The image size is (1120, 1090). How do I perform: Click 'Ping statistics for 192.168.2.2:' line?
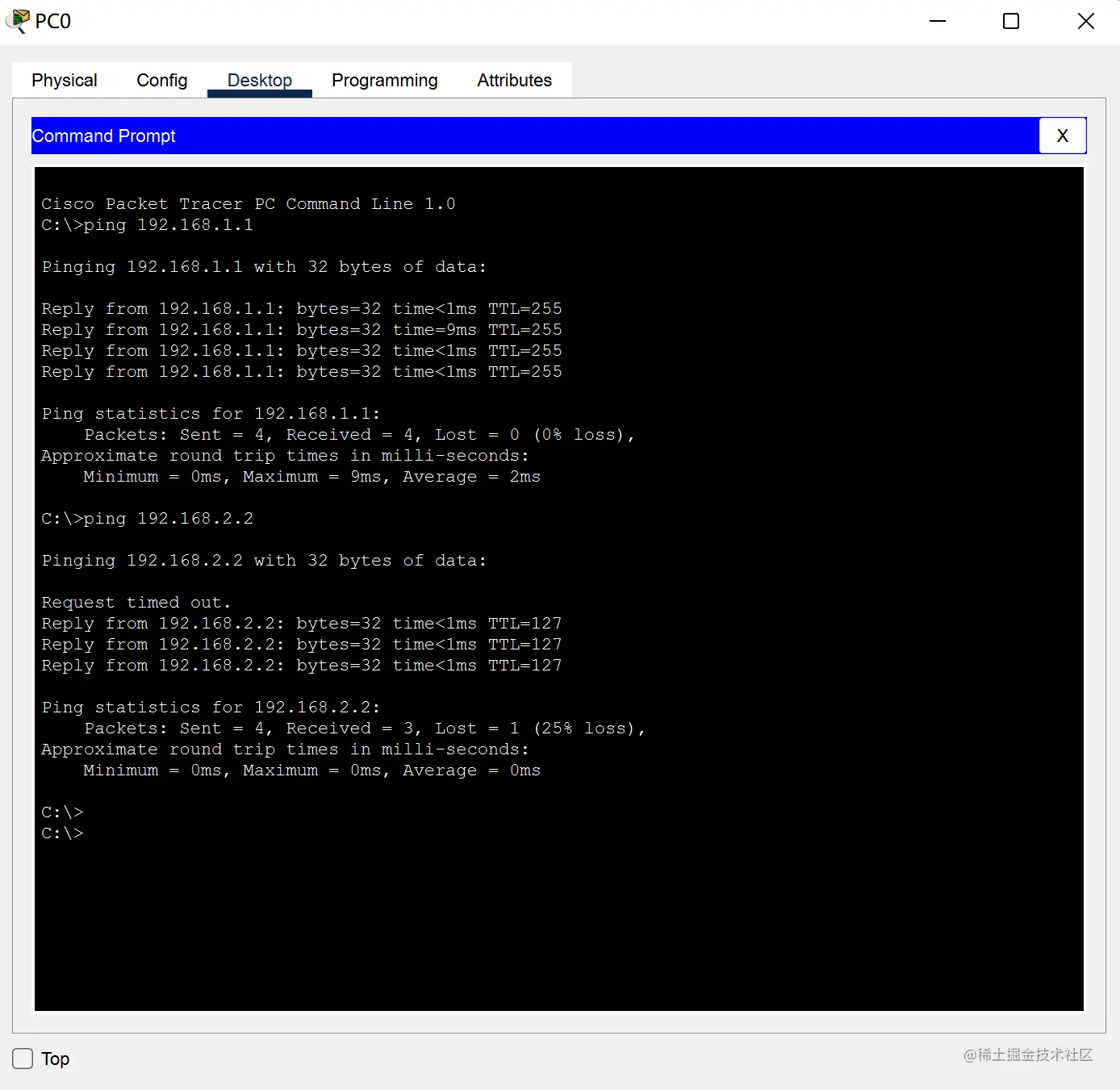click(211, 708)
